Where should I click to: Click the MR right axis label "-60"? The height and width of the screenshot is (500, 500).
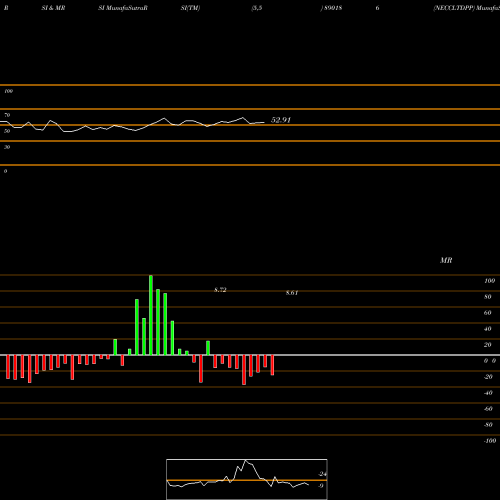click(x=488, y=409)
